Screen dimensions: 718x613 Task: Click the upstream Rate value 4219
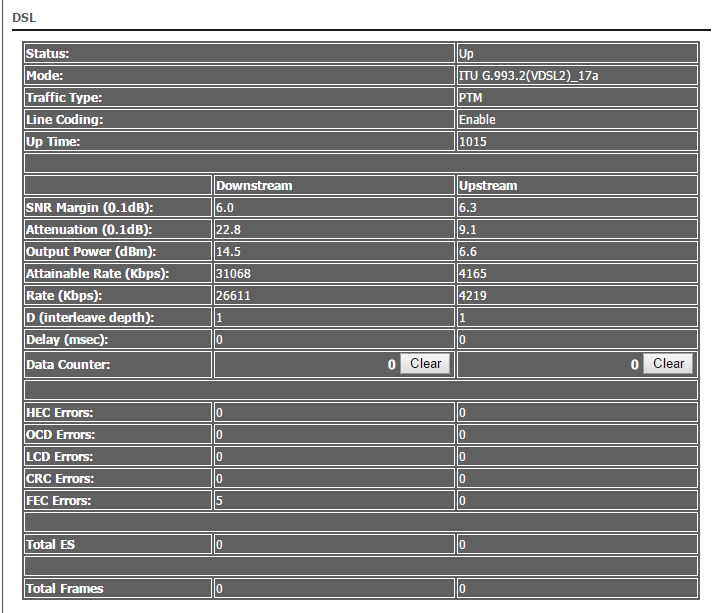click(x=473, y=296)
